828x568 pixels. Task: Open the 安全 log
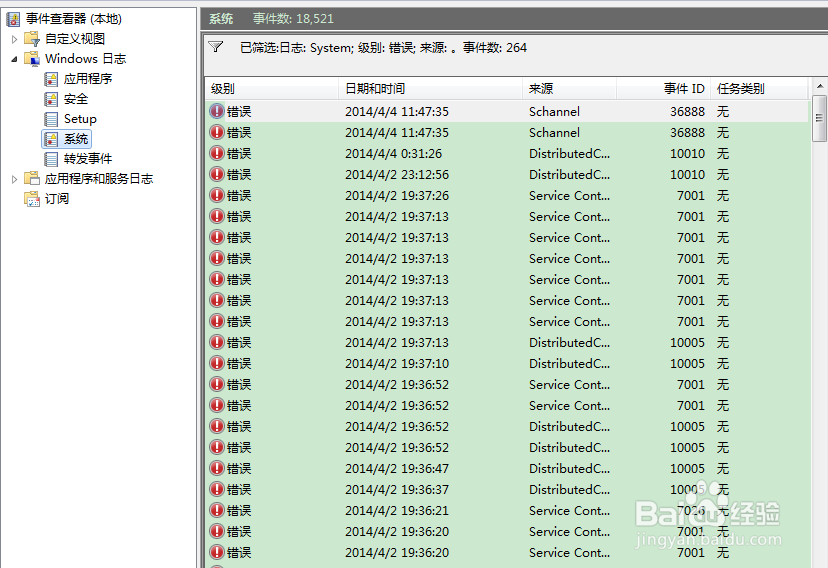point(76,99)
